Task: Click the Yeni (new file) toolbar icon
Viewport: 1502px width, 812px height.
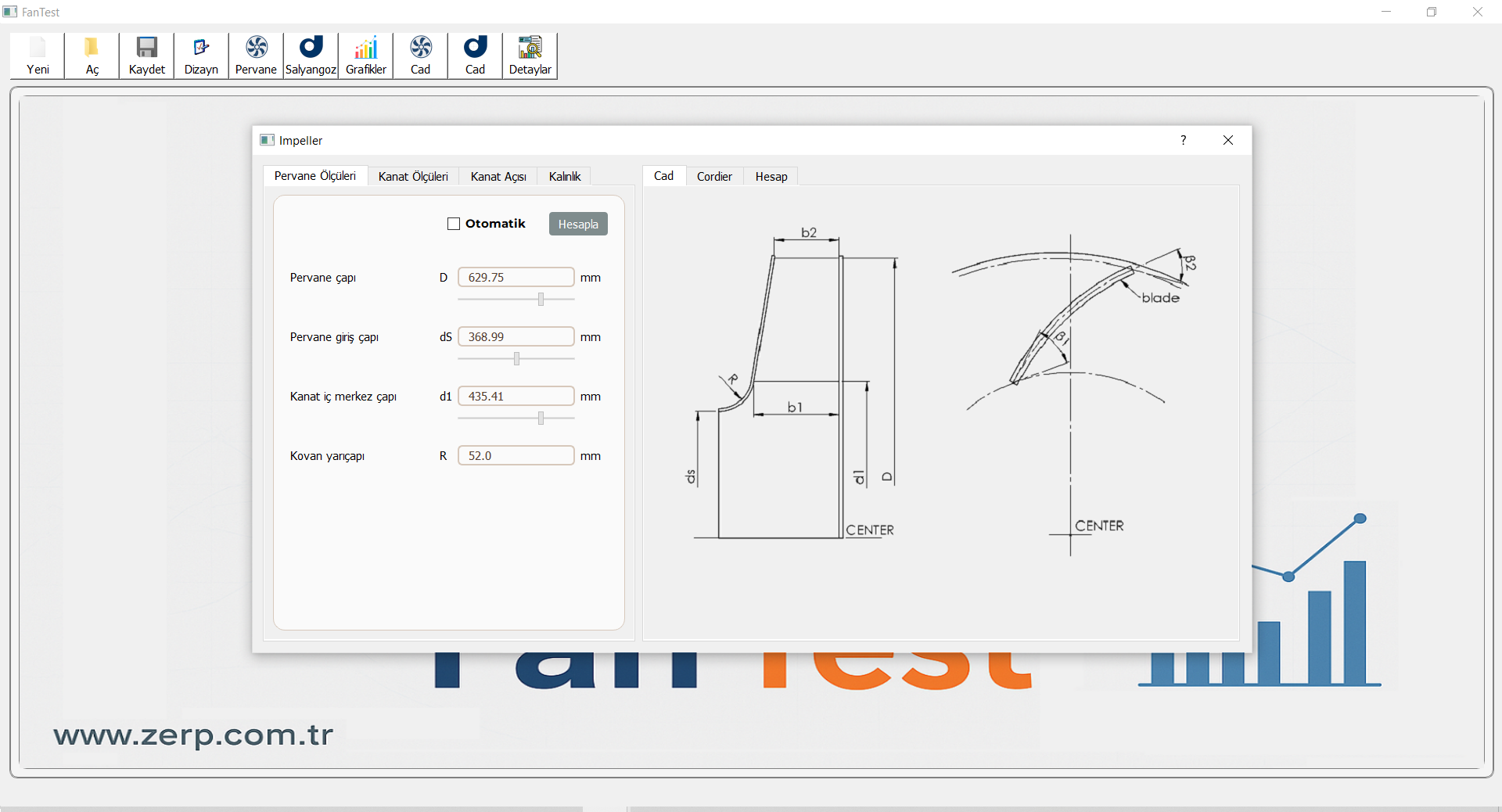Action: pyautogui.click(x=38, y=55)
